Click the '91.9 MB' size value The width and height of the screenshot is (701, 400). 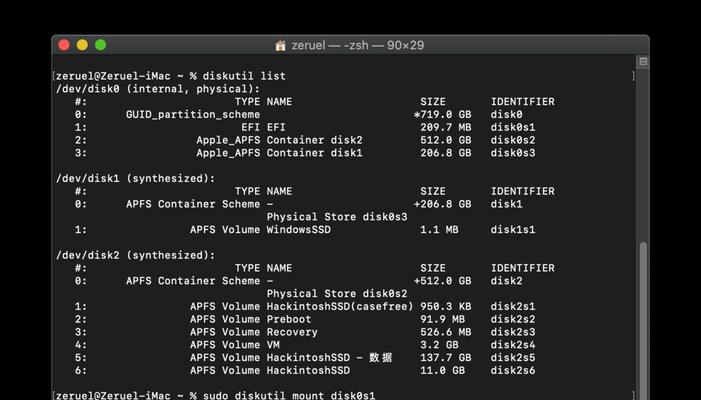pos(443,320)
